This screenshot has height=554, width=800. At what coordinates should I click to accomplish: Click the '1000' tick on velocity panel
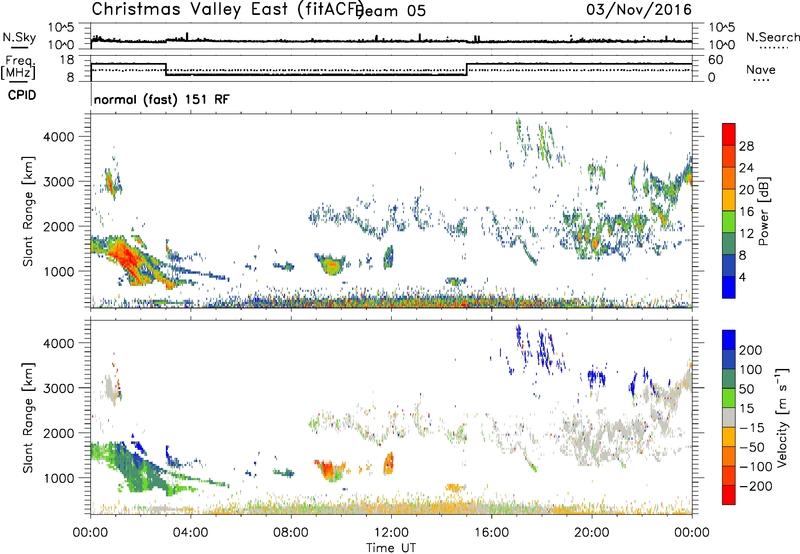(58, 478)
